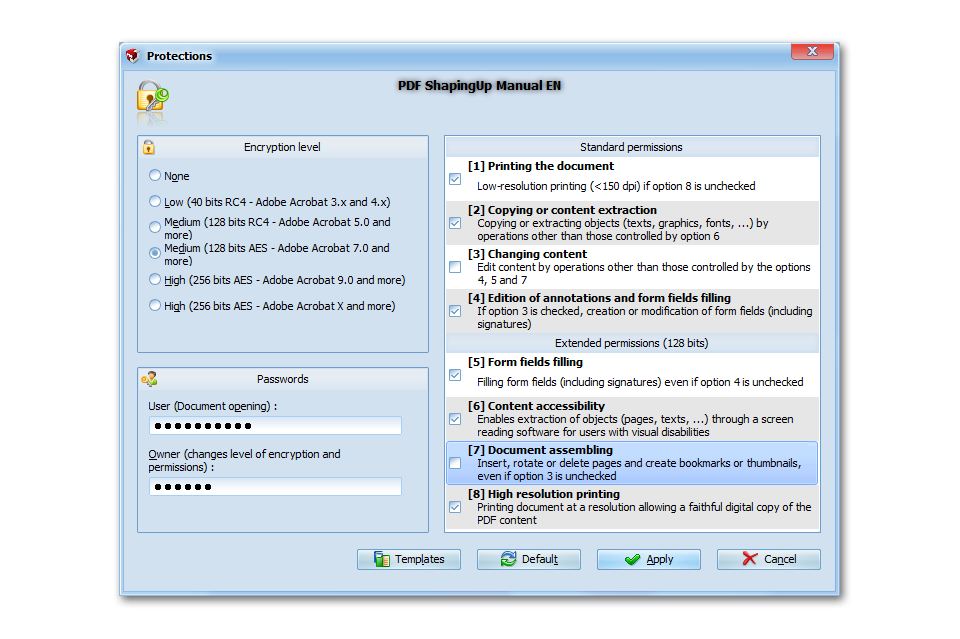Apply the protection settings
Screen dimensions: 960x639
pyautogui.click(x=649, y=559)
